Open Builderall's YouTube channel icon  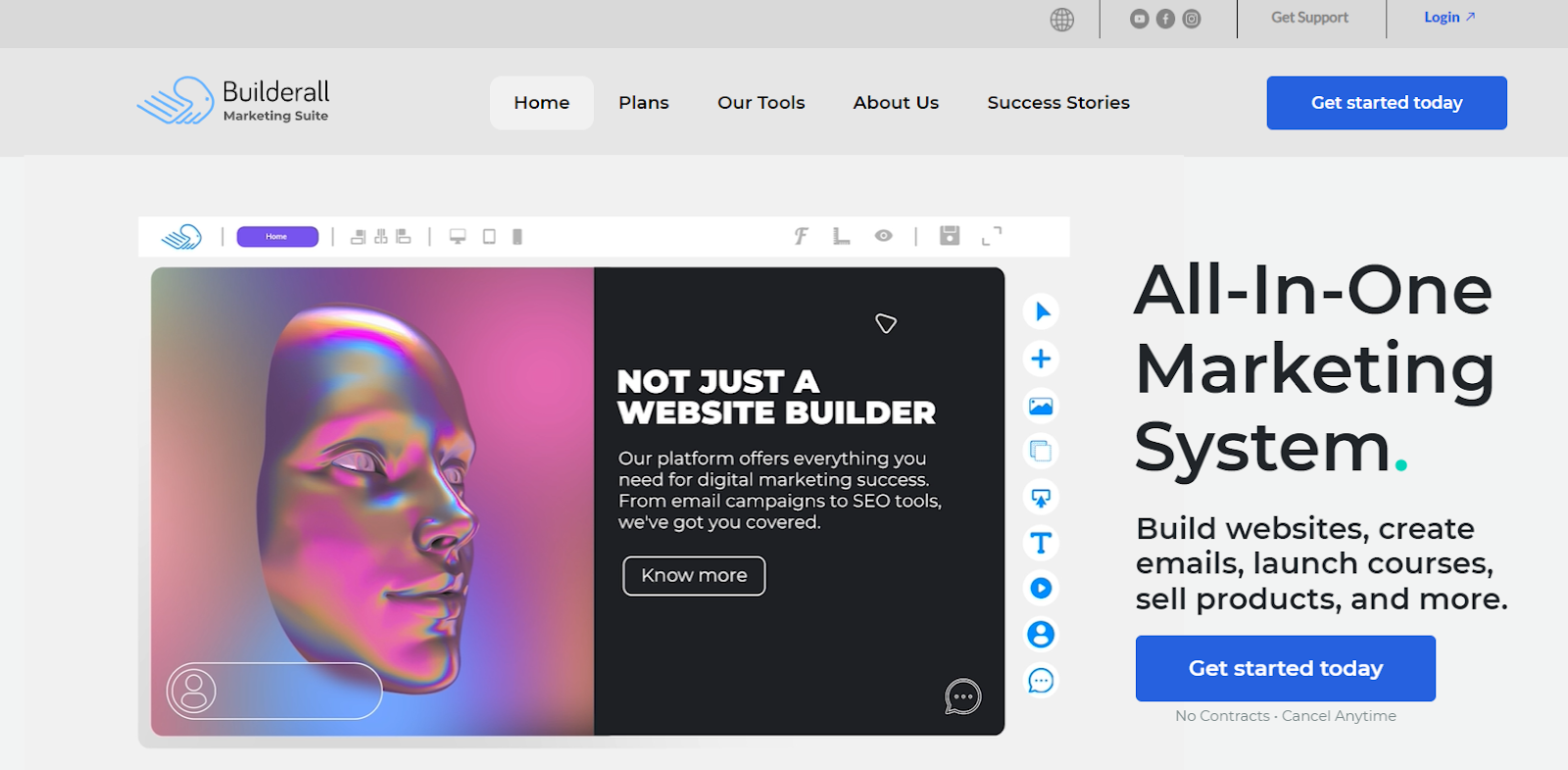[1139, 19]
